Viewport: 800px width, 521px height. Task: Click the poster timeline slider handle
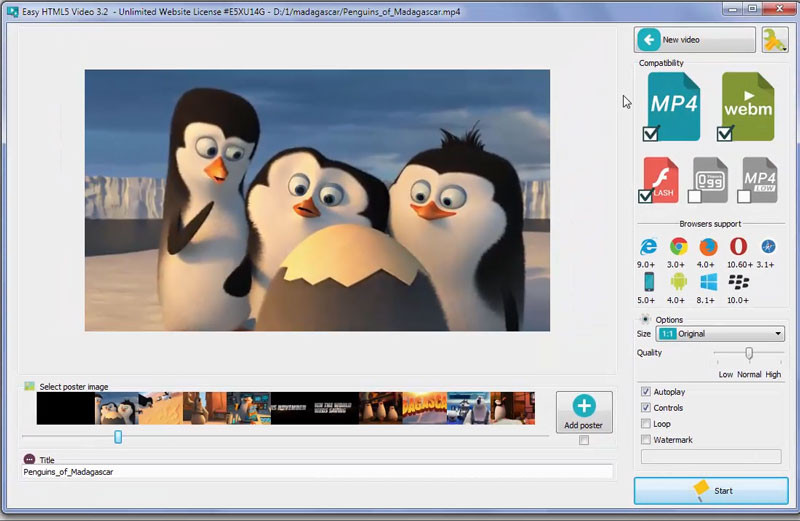click(x=118, y=437)
